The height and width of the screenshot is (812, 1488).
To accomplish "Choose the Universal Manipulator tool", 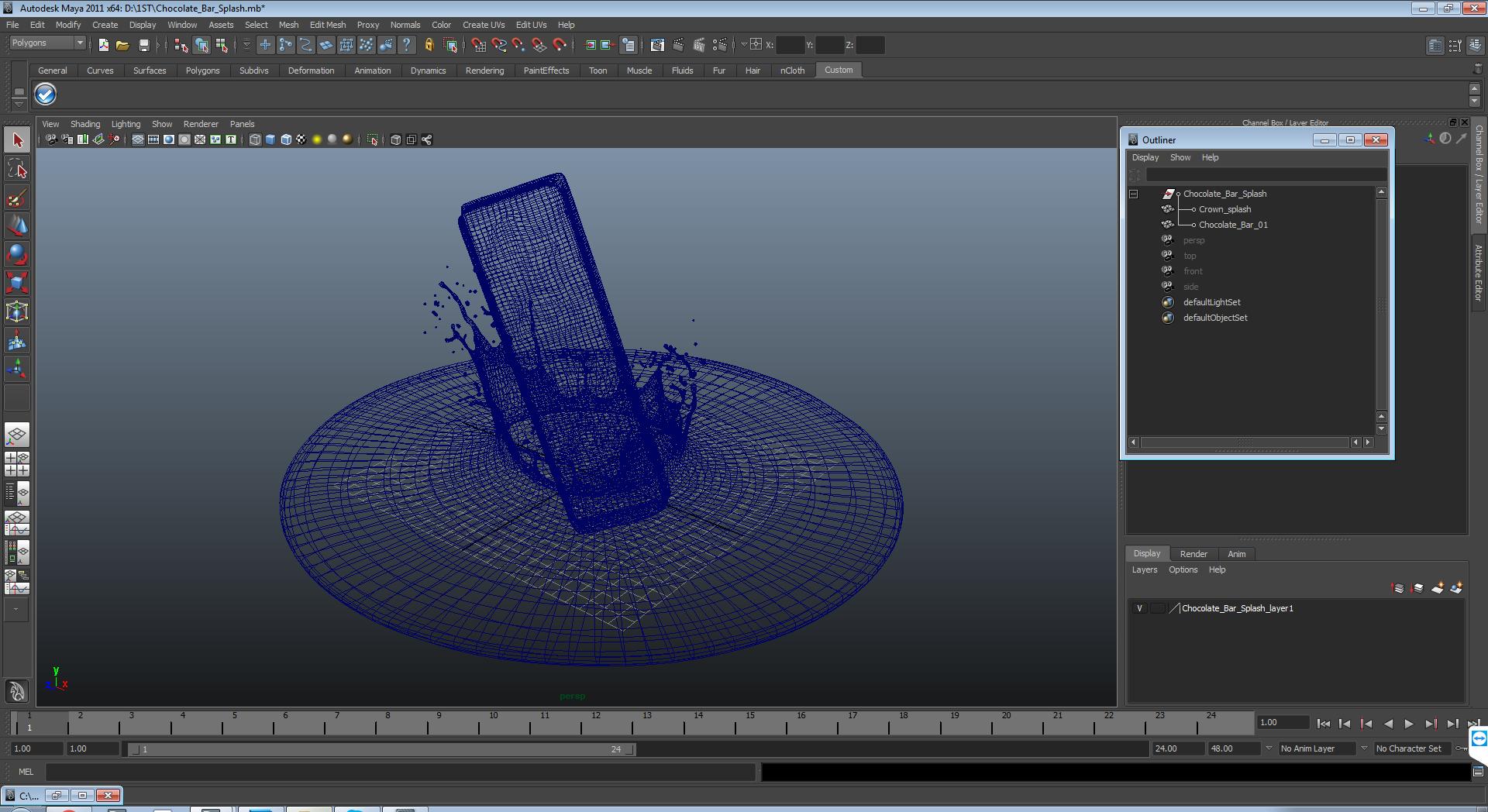I will [x=17, y=311].
